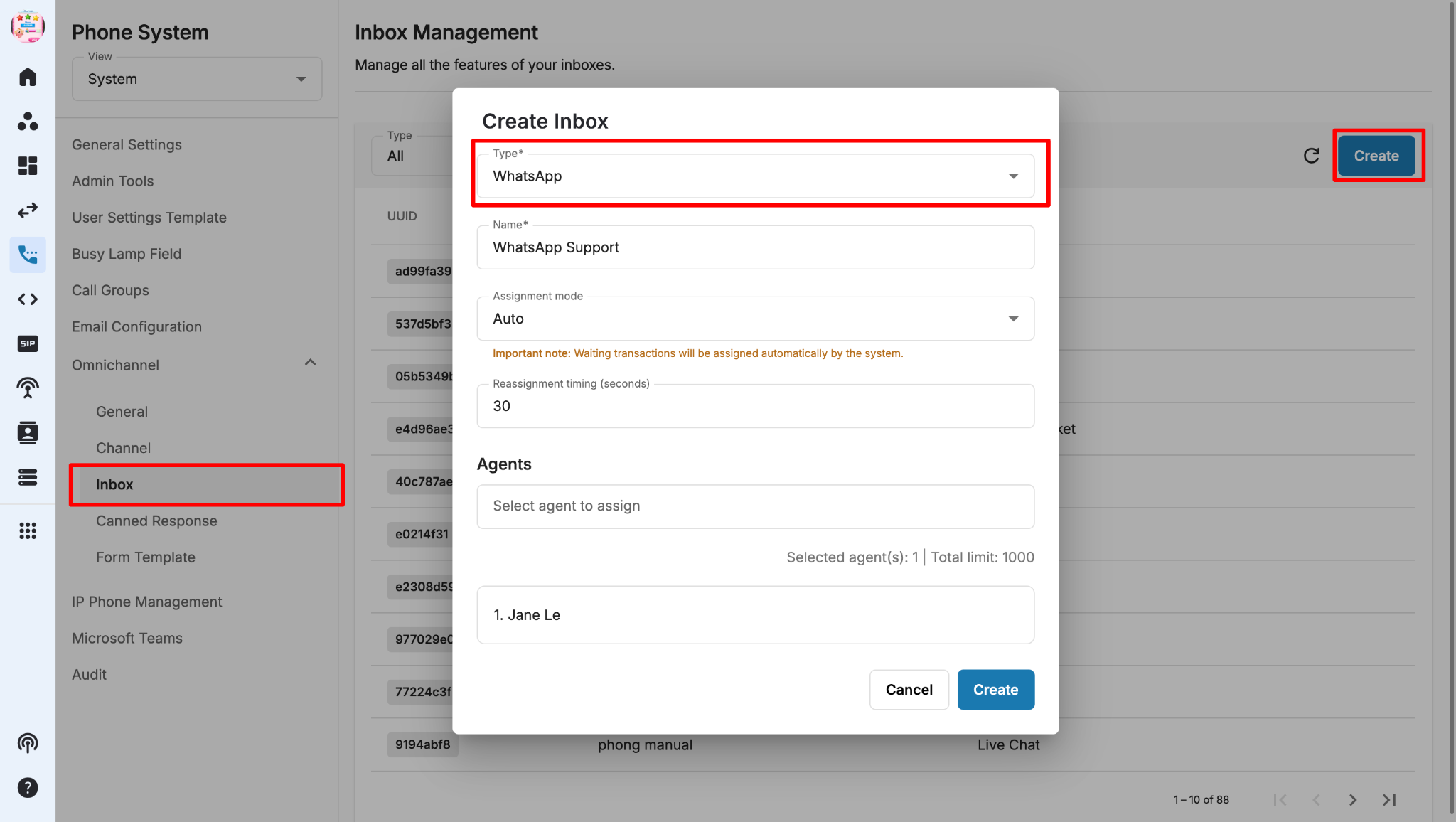
Task: Refresh the inbox list
Action: [1312, 156]
